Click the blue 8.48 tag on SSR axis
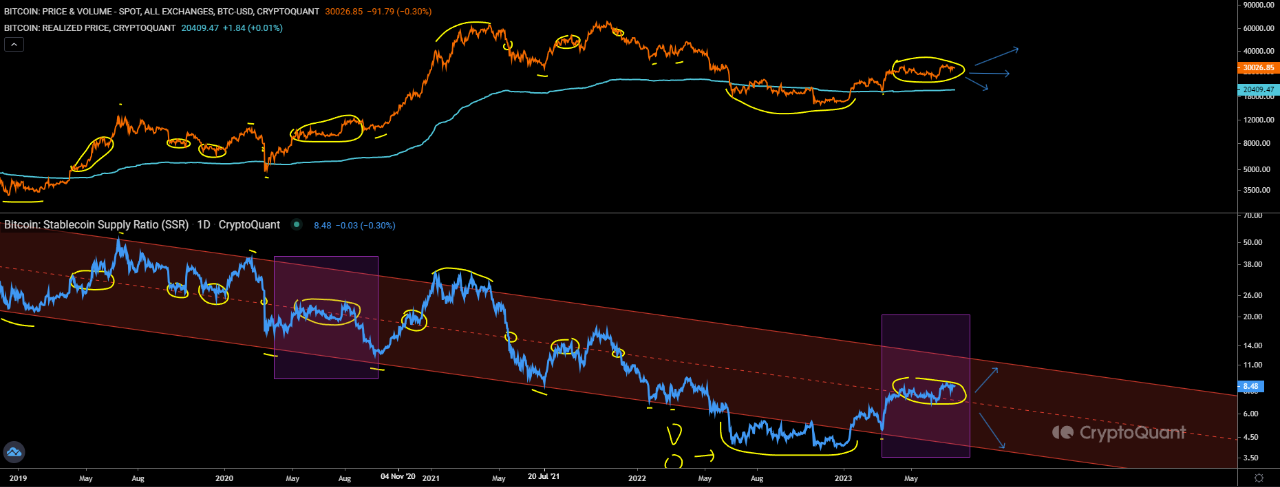 click(x=1251, y=386)
